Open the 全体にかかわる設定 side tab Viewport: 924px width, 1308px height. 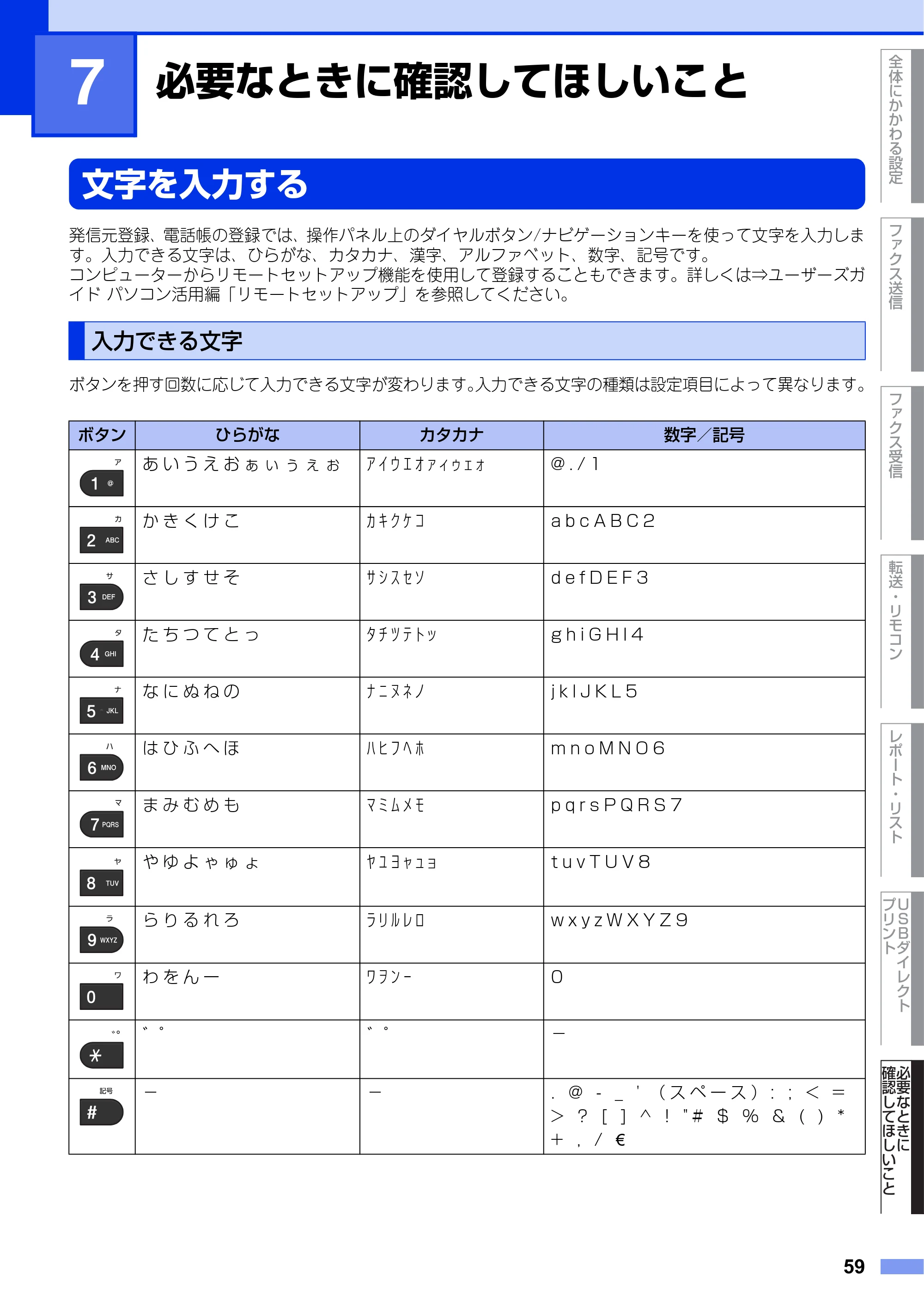(x=902, y=126)
